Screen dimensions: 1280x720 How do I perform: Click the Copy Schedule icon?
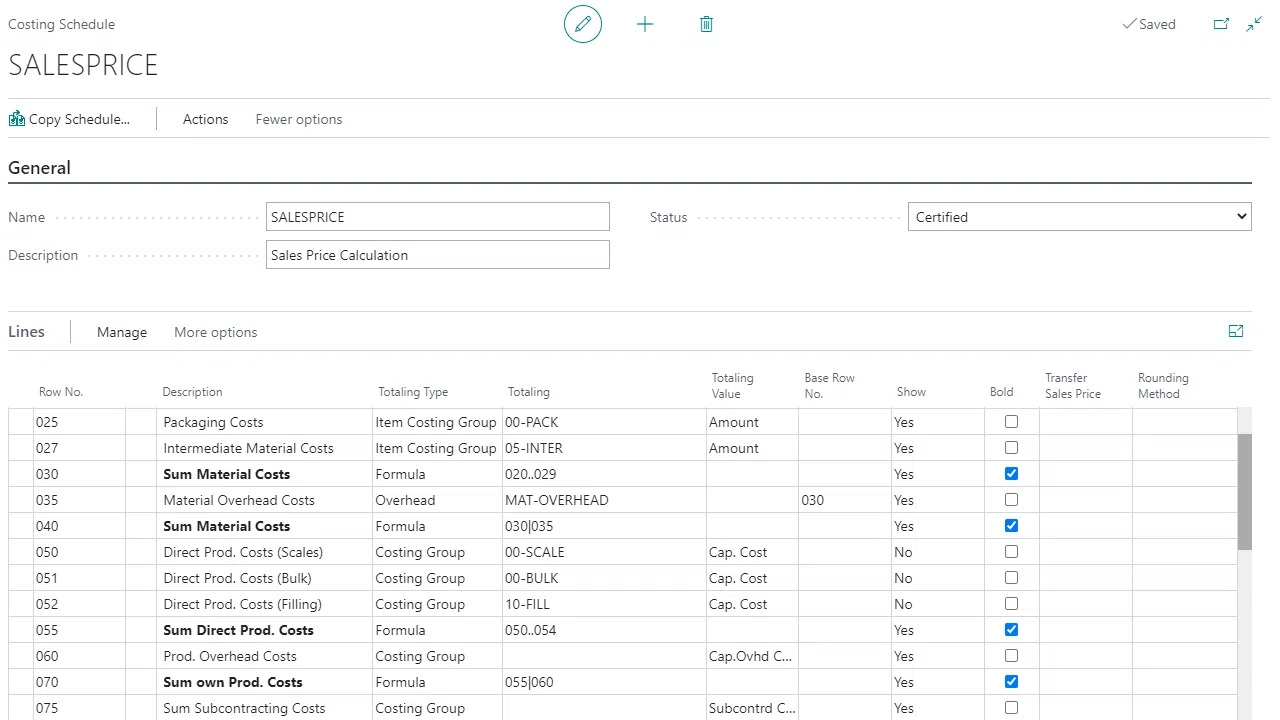(17, 119)
